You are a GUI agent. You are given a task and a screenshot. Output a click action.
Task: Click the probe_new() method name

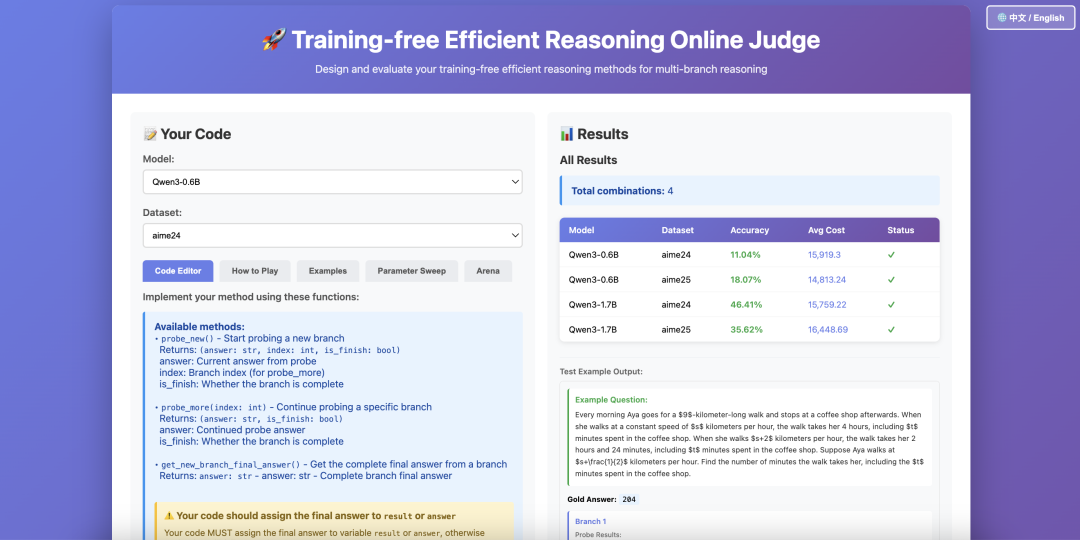[x=187, y=339]
